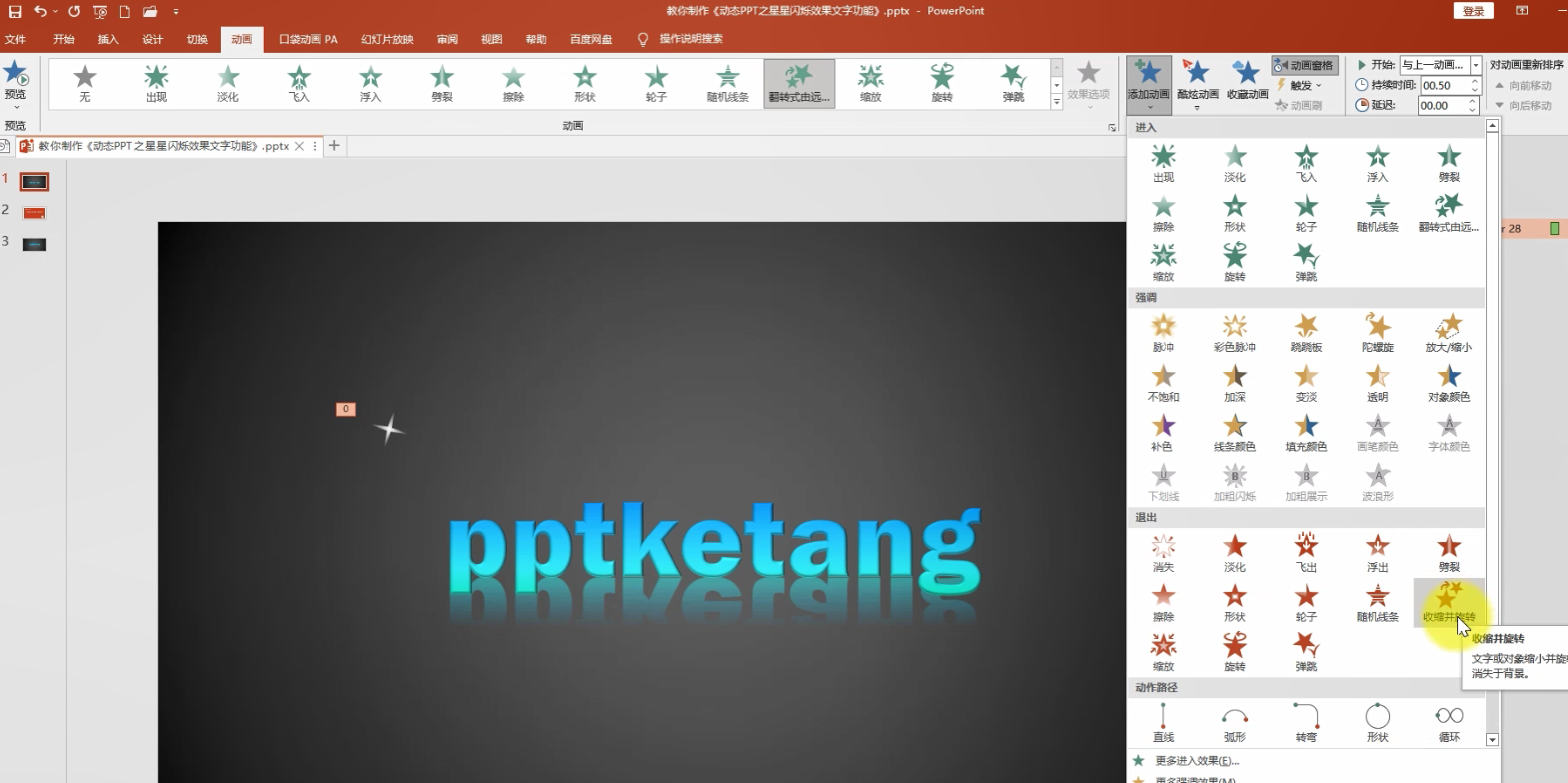Pick 循环 motion path

click(1449, 722)
